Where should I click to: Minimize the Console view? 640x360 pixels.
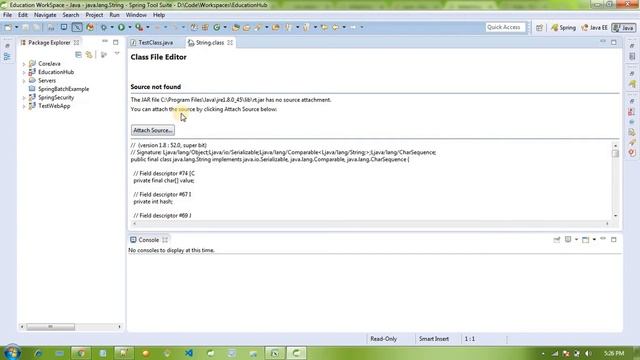coord(603,239)
